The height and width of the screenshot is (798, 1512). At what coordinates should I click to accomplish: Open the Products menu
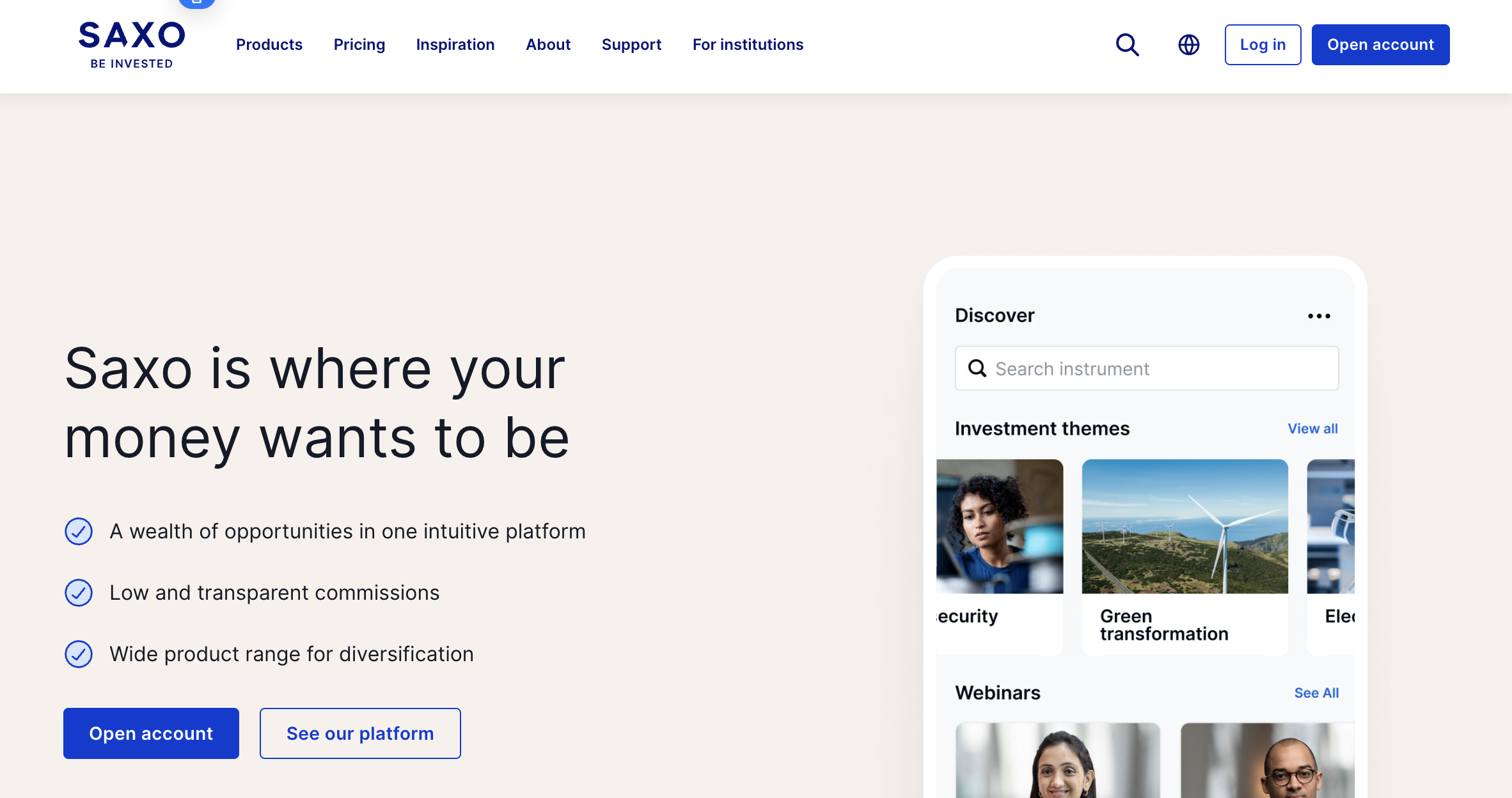point(269,45)
